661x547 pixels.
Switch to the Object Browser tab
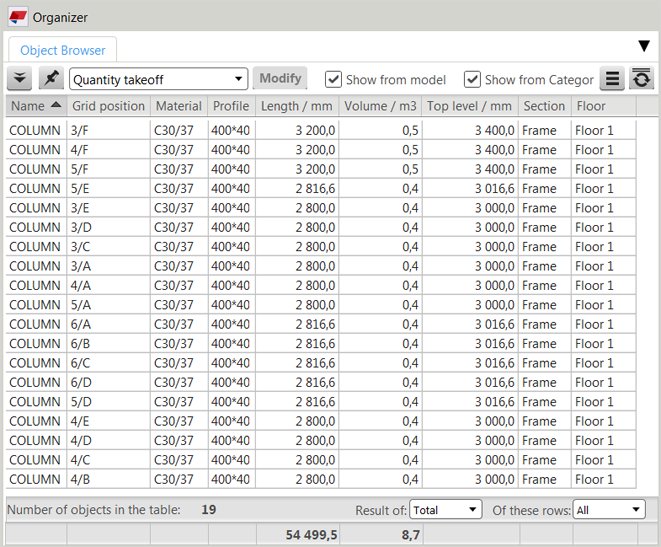click(x=62, y=50)
